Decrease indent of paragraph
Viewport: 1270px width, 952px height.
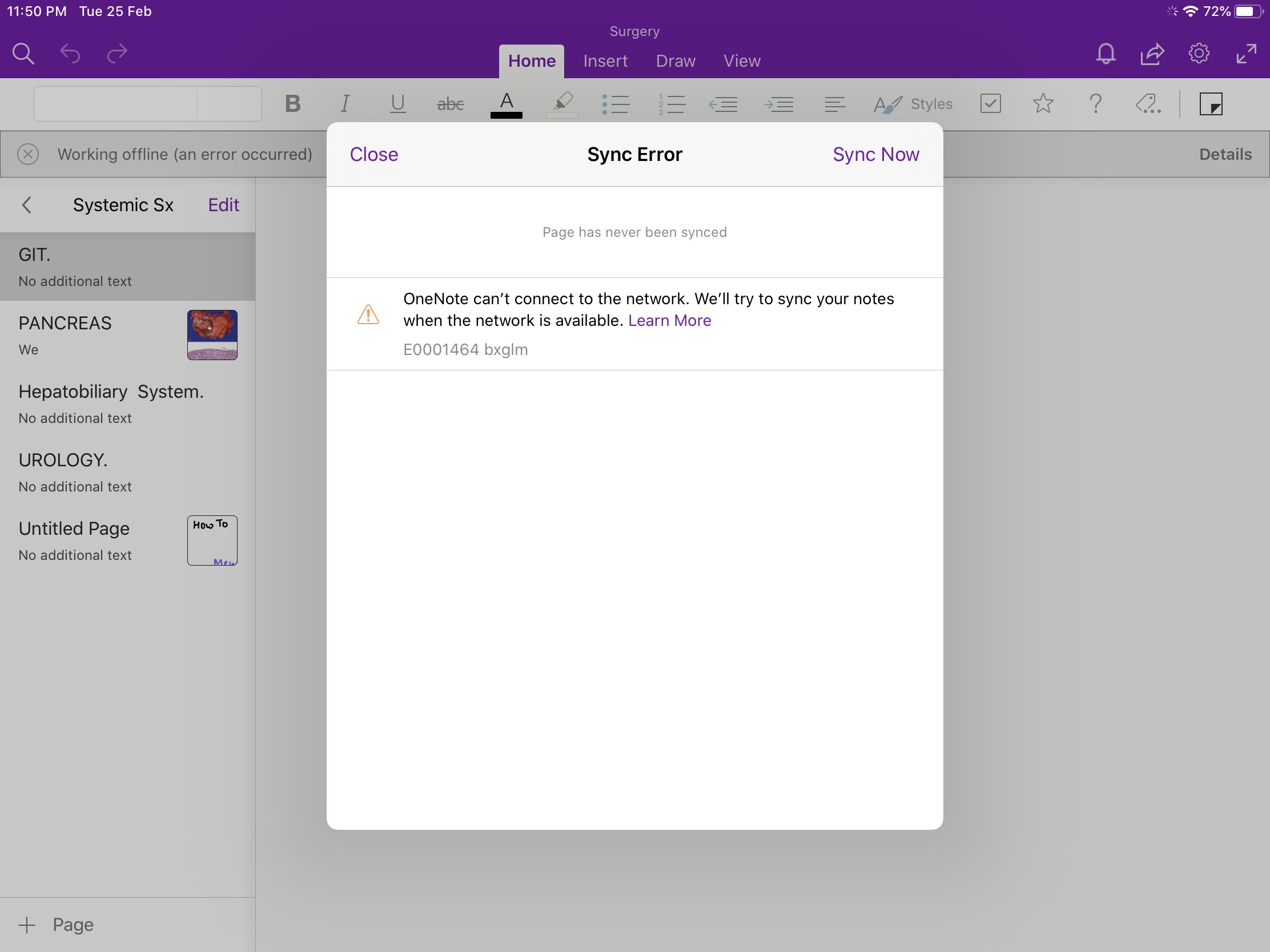pyautogui.click(x=723, y=104)
